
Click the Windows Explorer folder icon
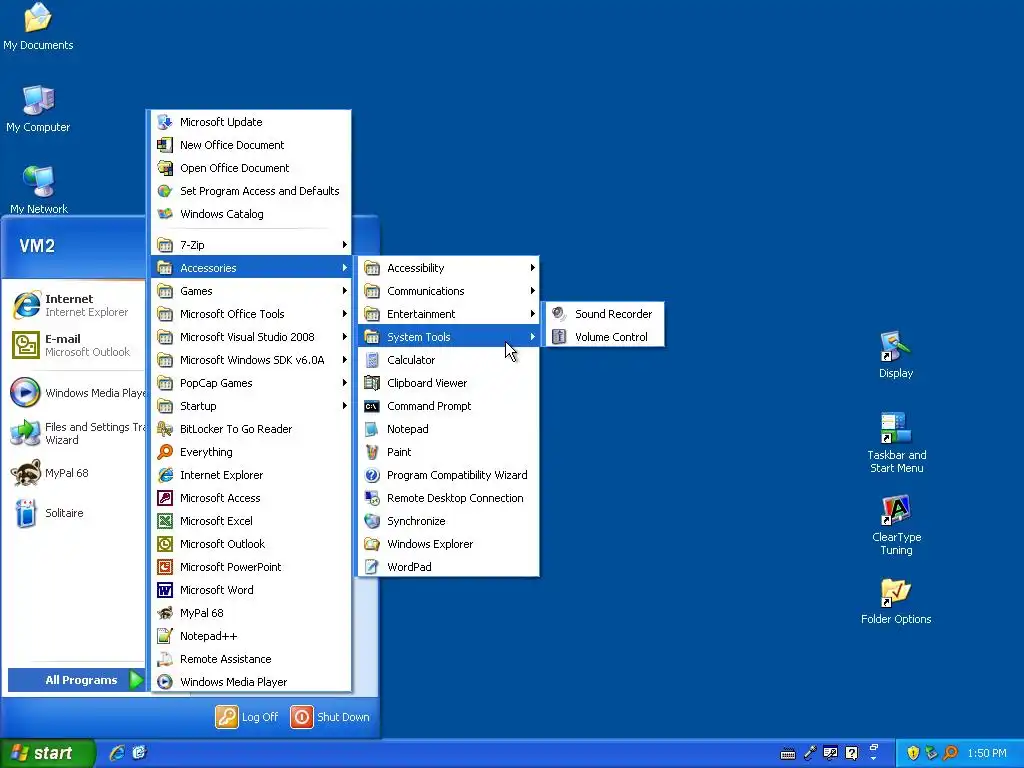point(372,544)
